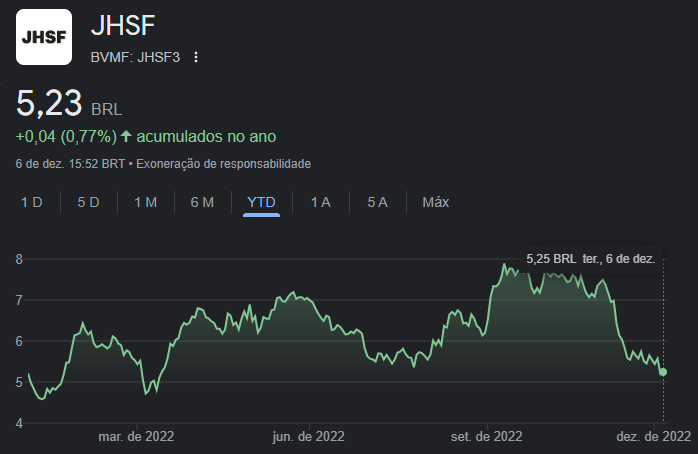Click the 6 de dez. 15:52 BRT timestamp
The width and height of the screenshot is (698, 454).
[x=70, y=164]
